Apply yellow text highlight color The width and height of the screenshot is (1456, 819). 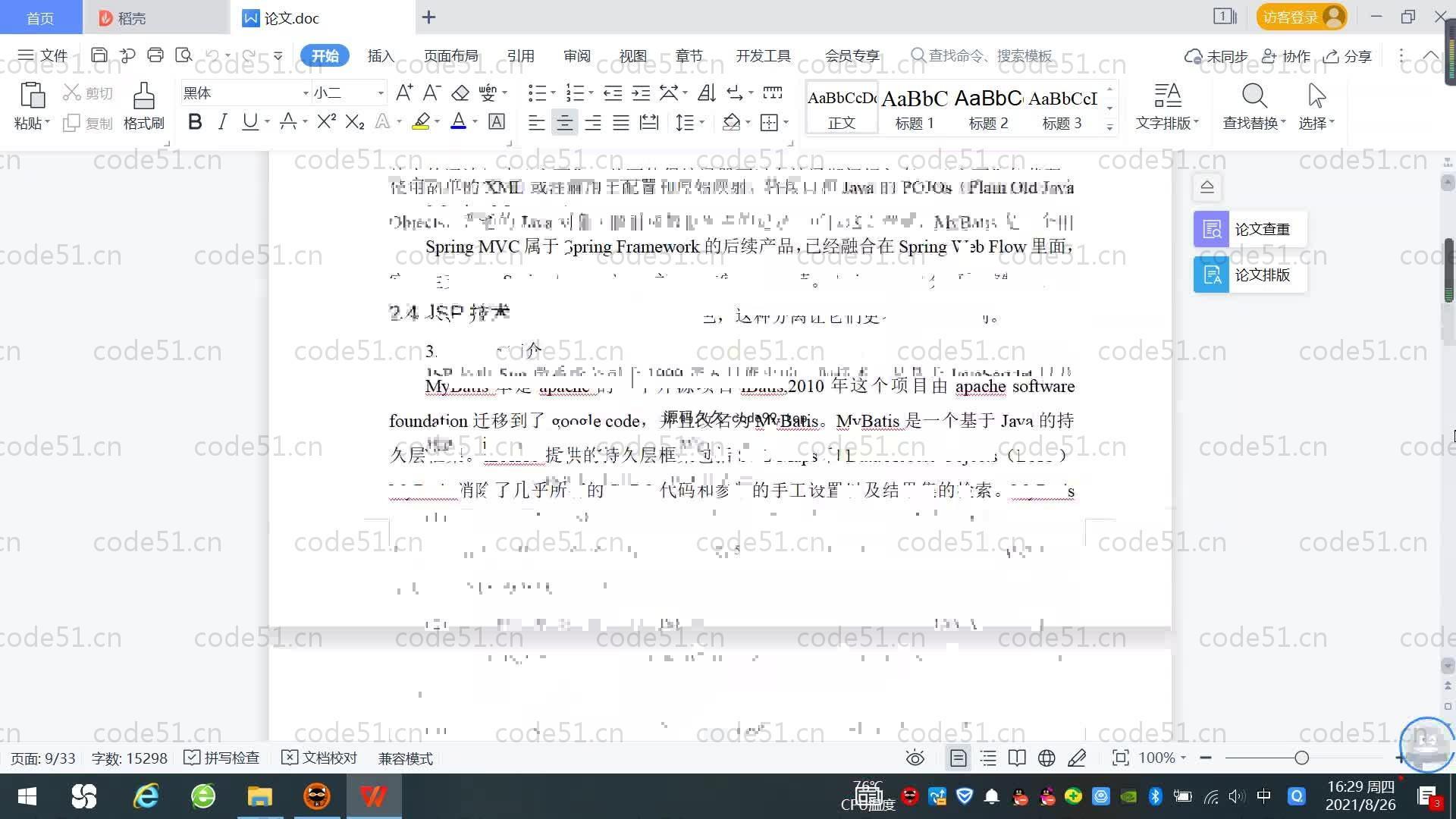[421, 121]
